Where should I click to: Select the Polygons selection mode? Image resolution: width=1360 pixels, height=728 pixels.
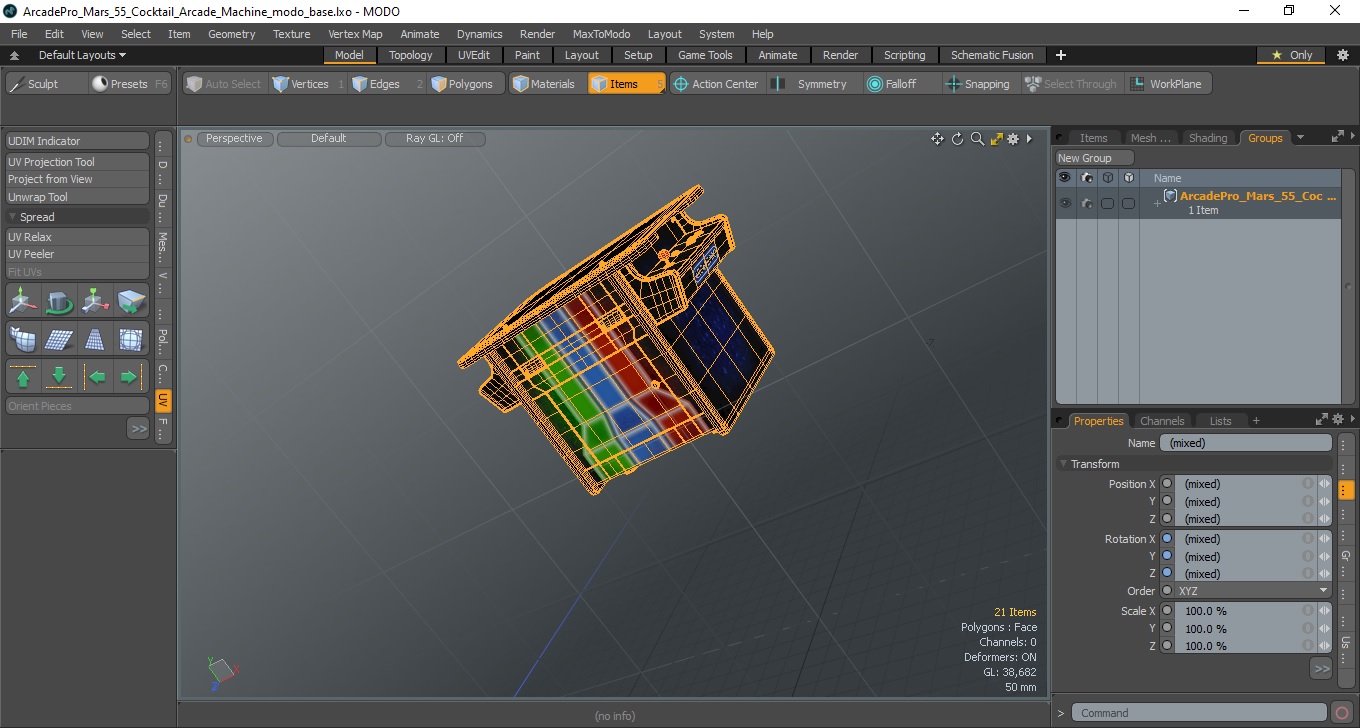[462, 84]
